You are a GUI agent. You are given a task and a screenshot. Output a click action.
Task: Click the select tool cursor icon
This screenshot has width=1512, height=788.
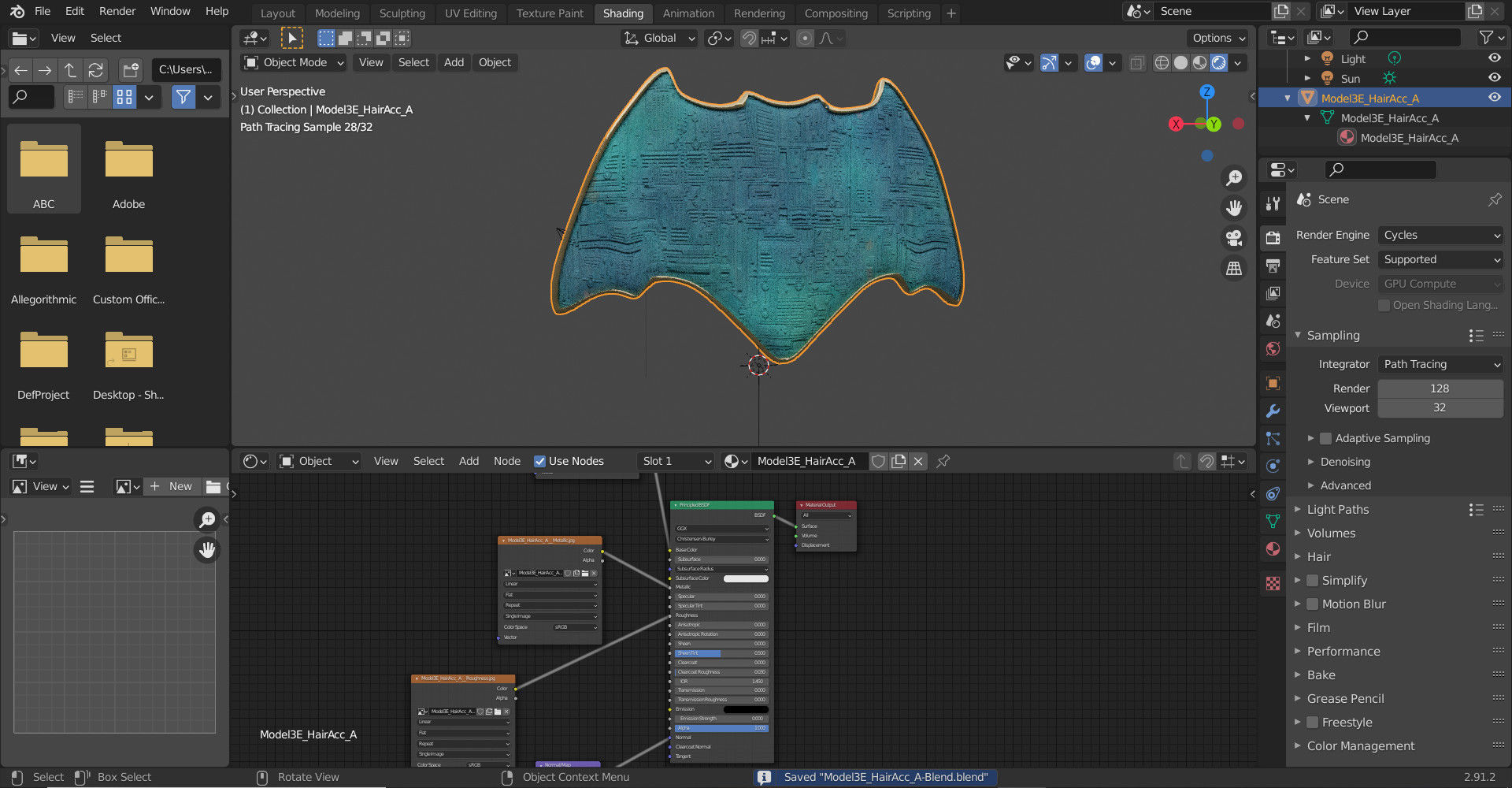[x=292, y=38]
